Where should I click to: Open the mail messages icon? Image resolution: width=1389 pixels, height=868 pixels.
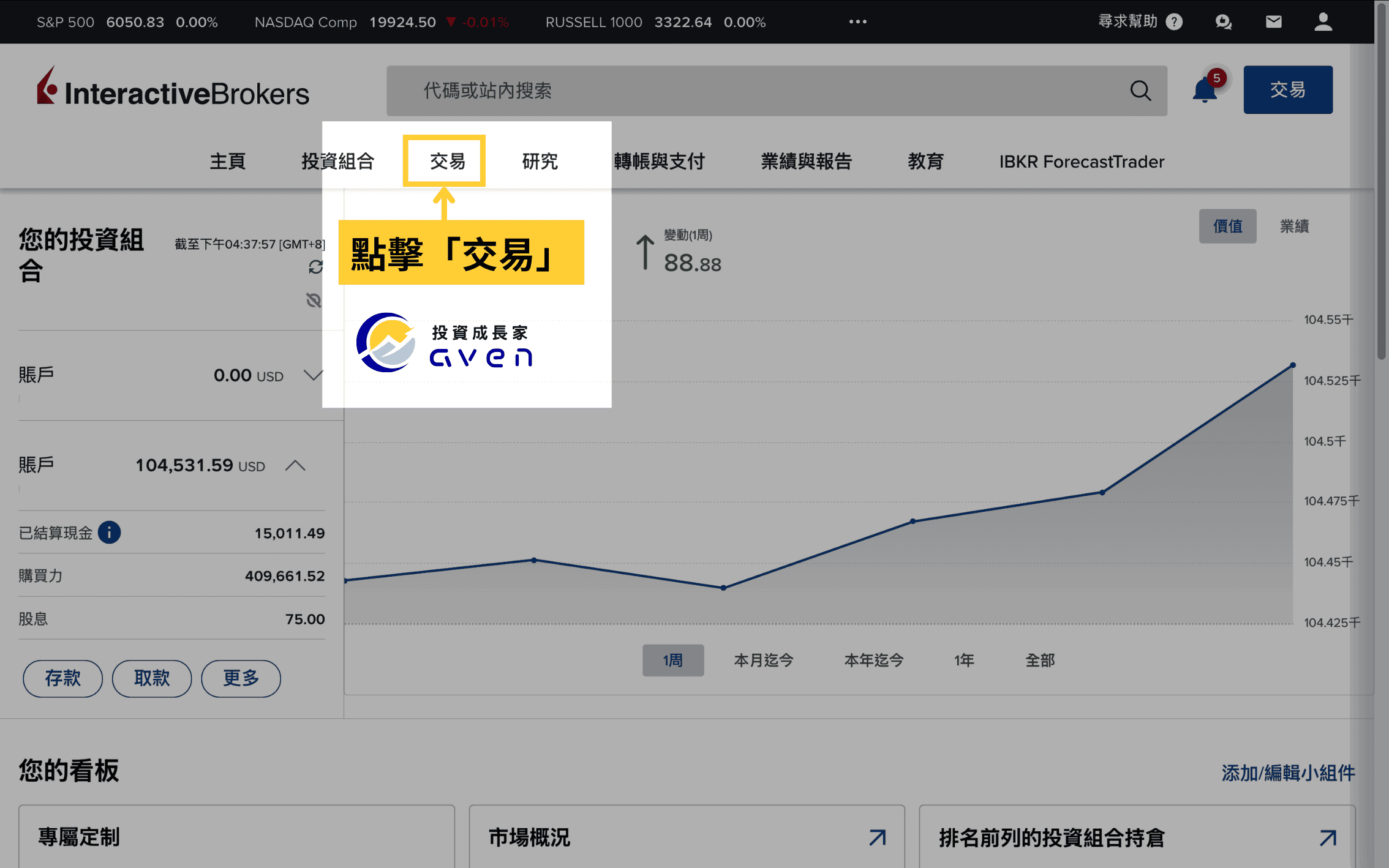1274,22
